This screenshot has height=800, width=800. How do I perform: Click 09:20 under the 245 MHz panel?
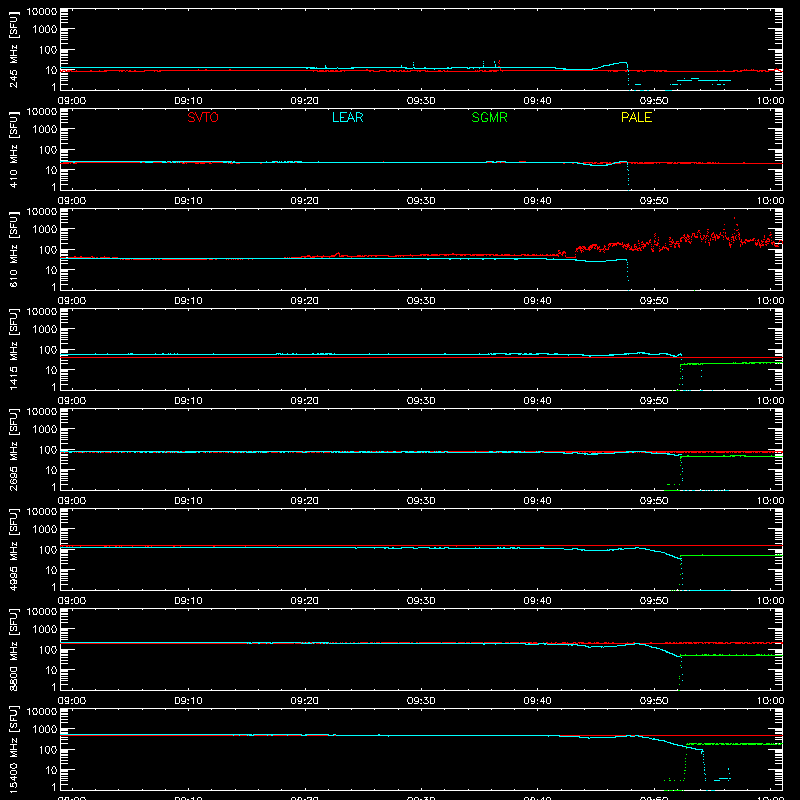coord(305,101)
